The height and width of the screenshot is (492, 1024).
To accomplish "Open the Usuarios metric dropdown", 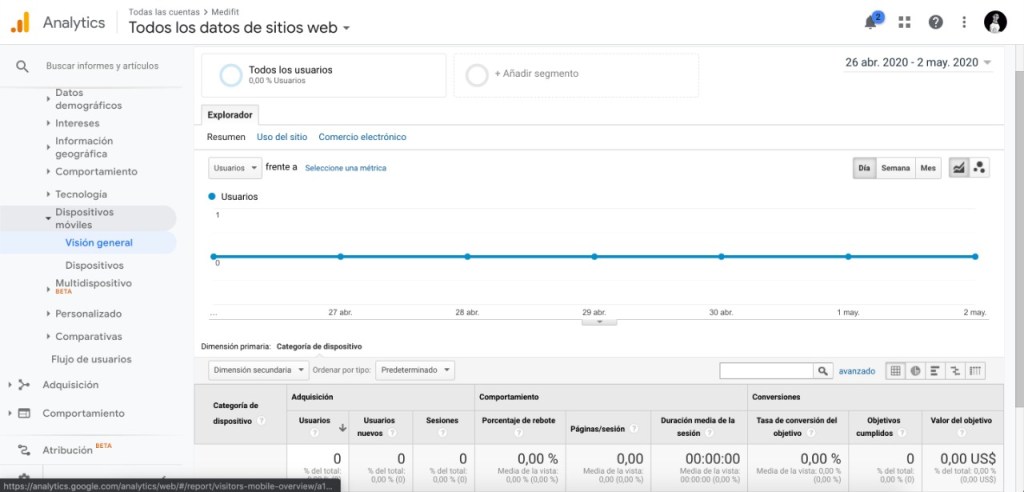I will point(235,168).
